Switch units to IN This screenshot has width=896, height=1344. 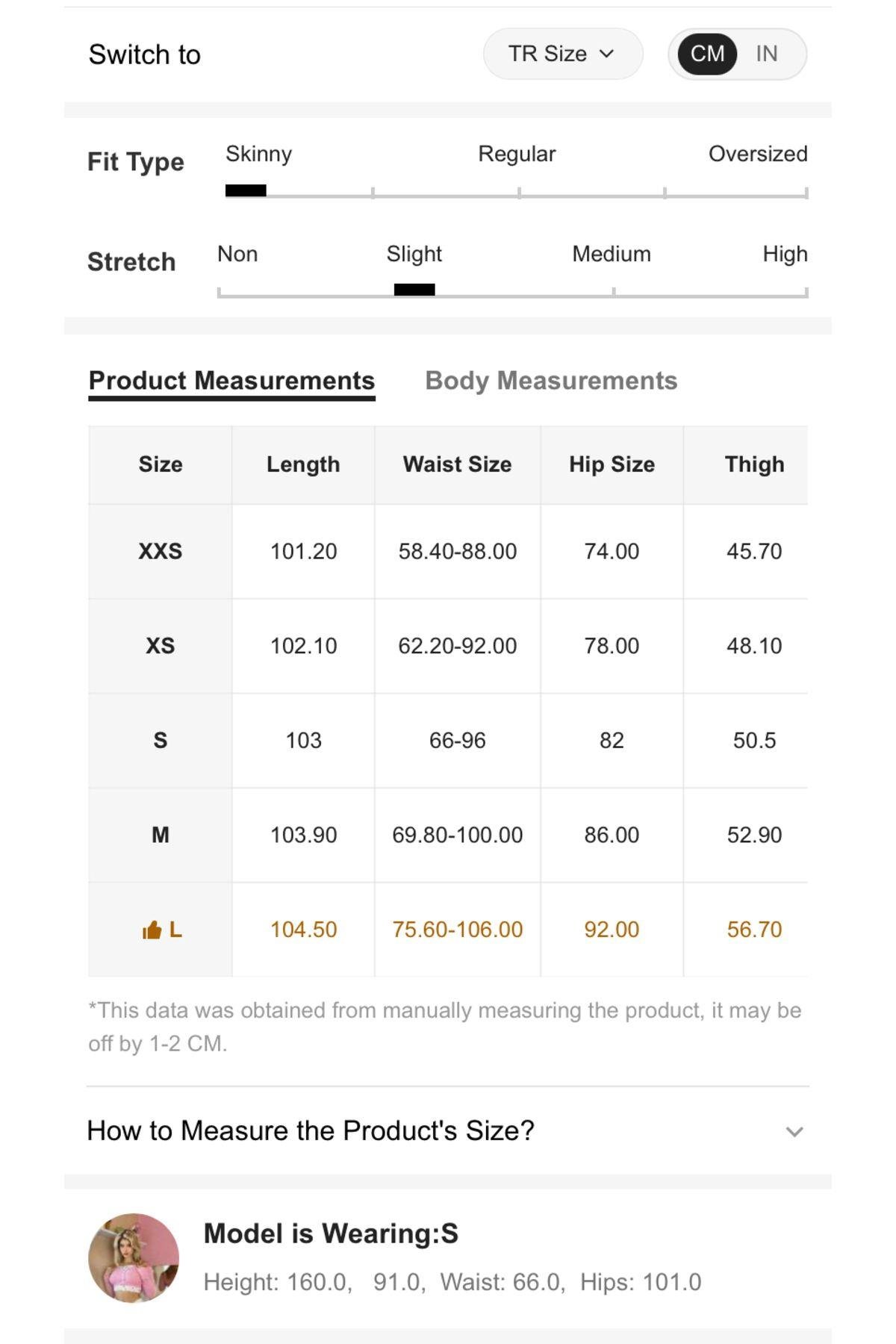[x=767, y=54]
